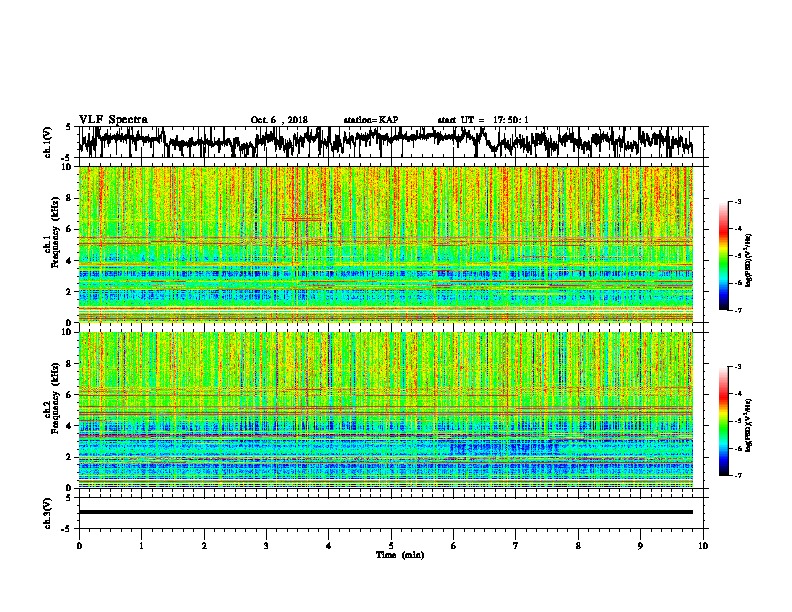This screenshot has height=612, width=792.
Task: Click time axis tick label '7'
Action: [516, 546]
